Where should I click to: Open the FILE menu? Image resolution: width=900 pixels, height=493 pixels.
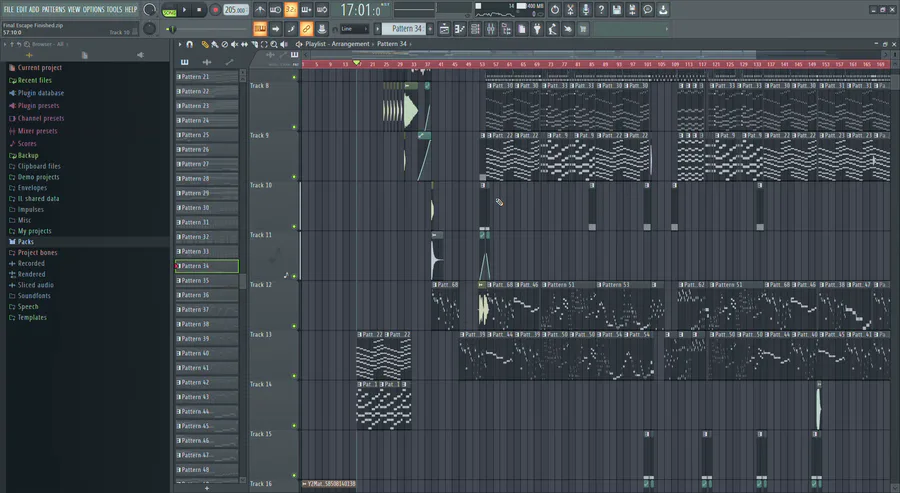(9, 9)
